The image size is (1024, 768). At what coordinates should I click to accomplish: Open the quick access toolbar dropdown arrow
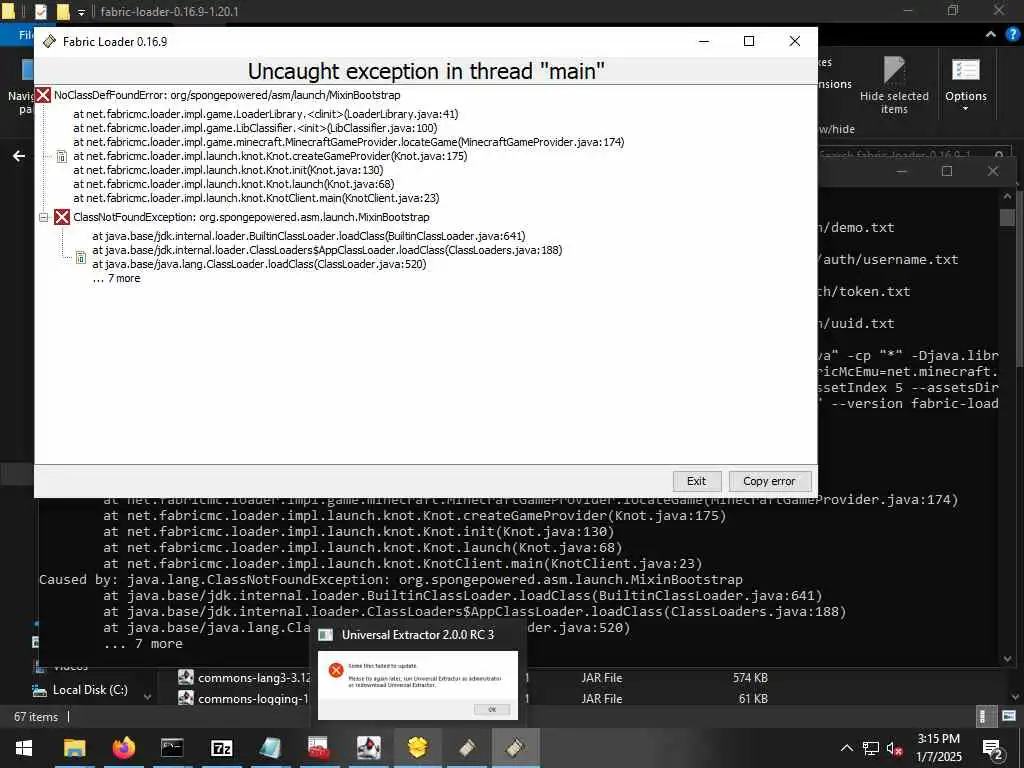tap(81, 12)
